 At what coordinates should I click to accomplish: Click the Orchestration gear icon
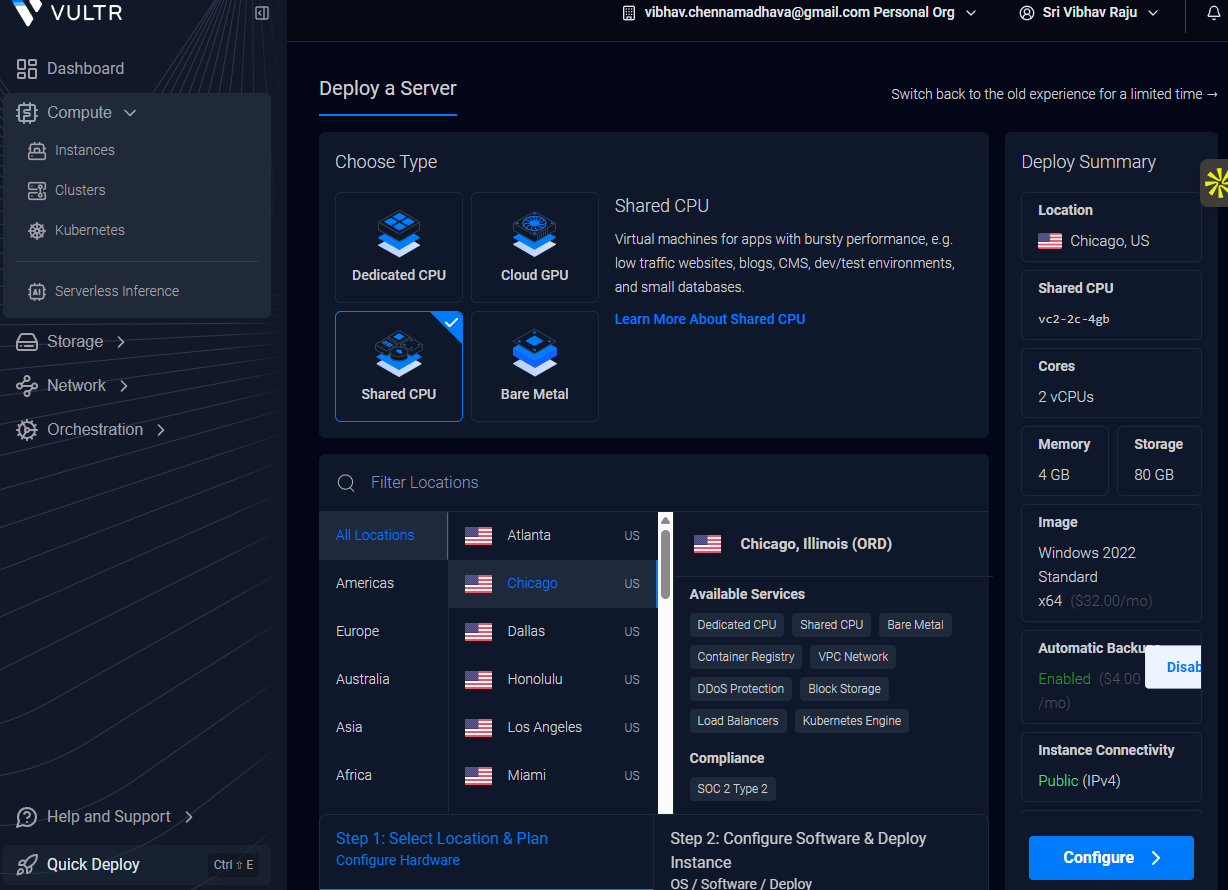point(27,430)
